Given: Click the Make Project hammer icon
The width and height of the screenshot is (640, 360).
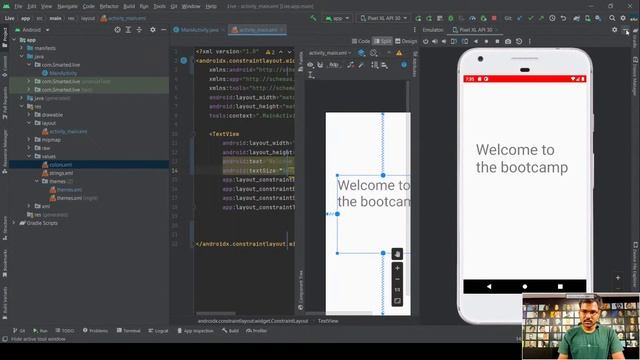Looking at the screenshot, I should tap(313, 18).
